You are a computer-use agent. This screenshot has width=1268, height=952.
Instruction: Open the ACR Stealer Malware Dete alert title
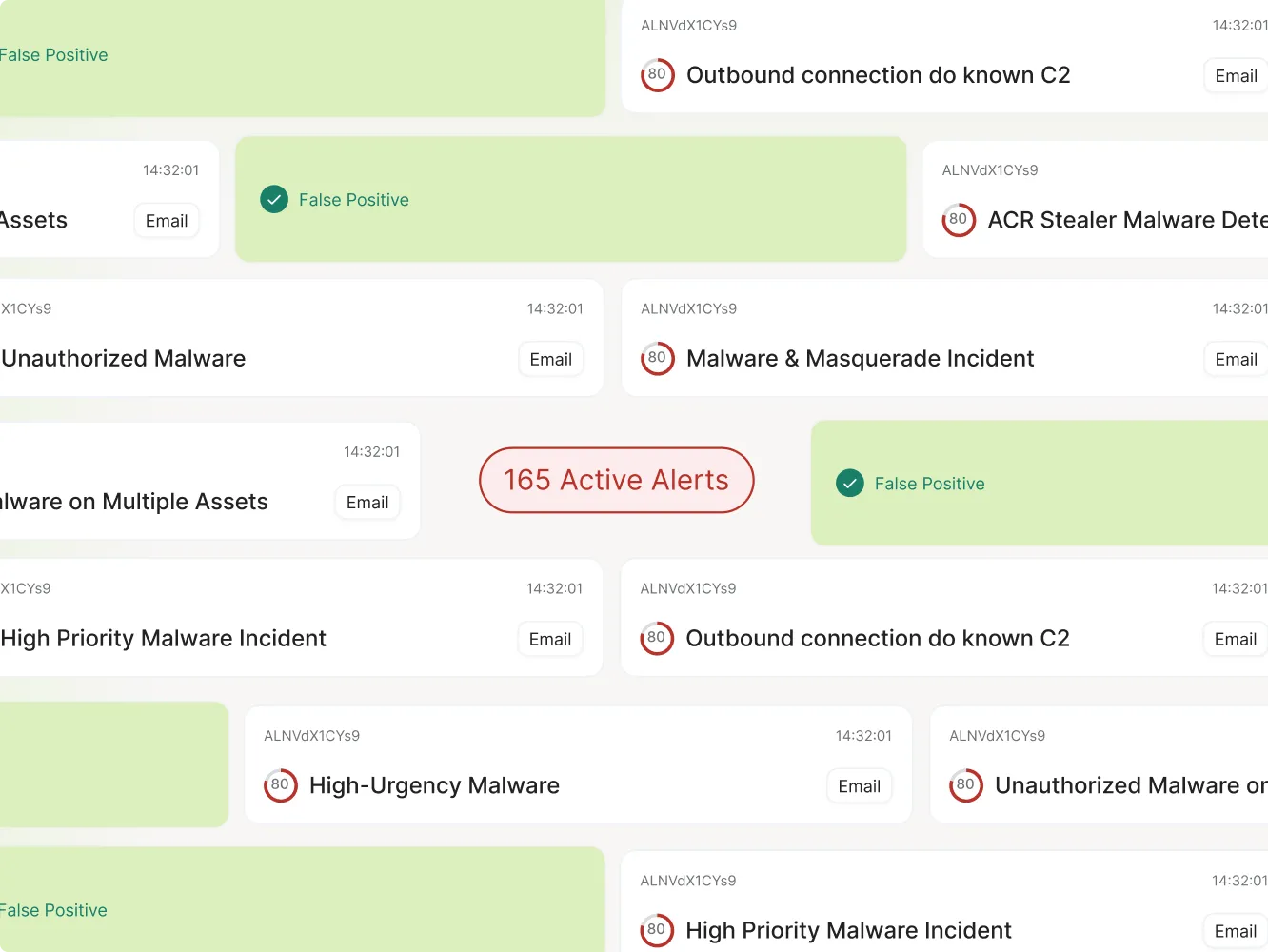coord(1127,220)
